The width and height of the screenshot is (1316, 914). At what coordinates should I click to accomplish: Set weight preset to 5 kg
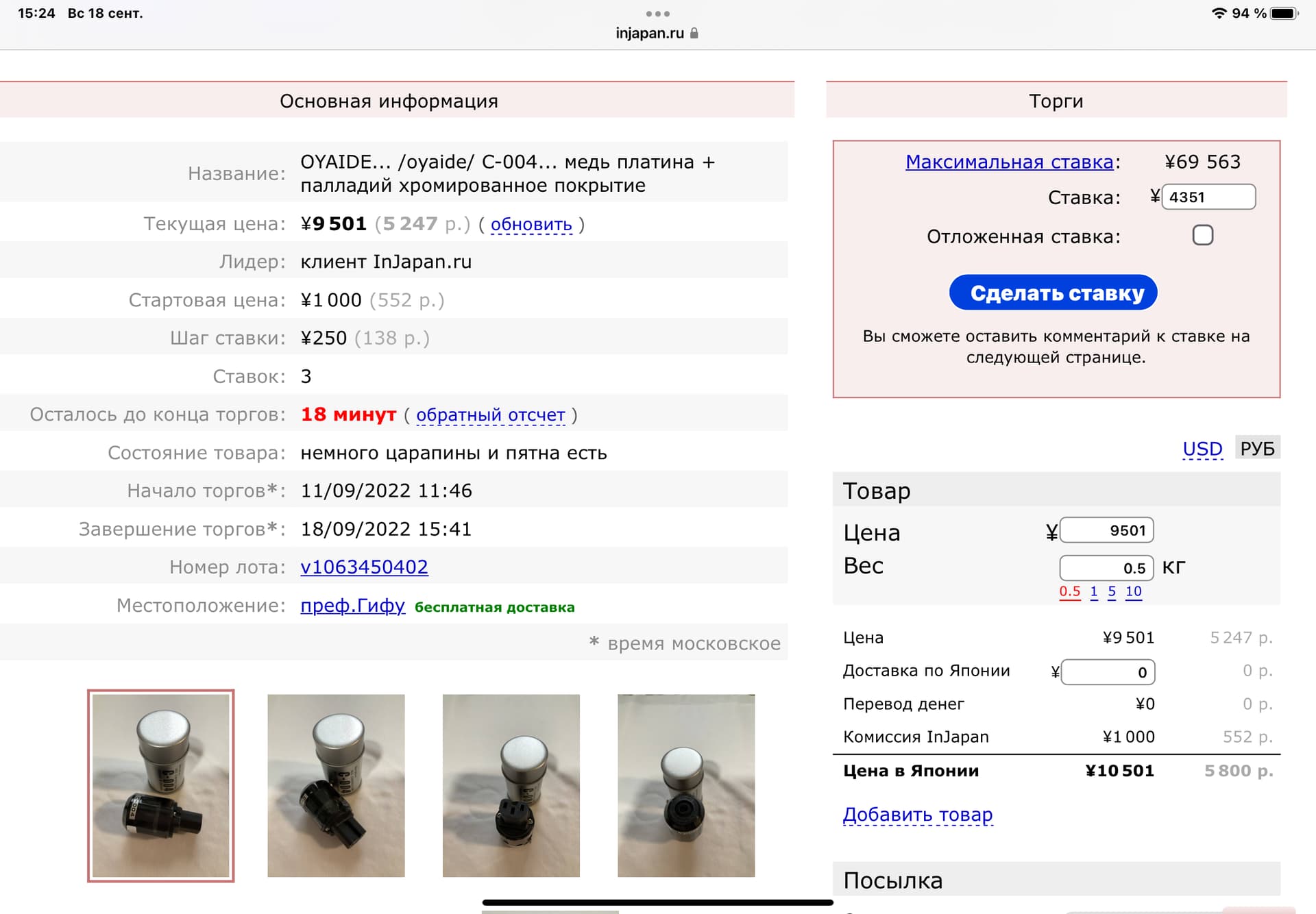[x=1112, y=591]
